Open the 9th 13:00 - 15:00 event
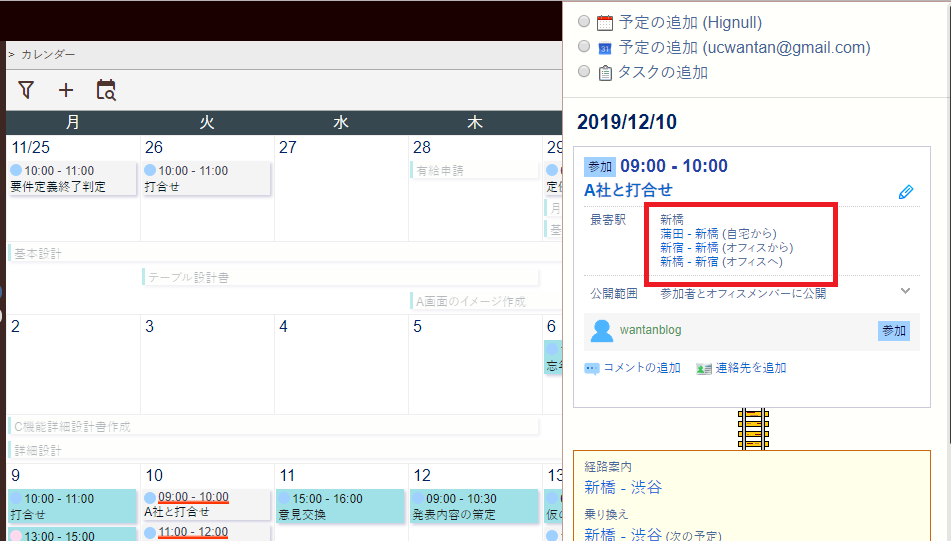 click(x=72, y=534)
